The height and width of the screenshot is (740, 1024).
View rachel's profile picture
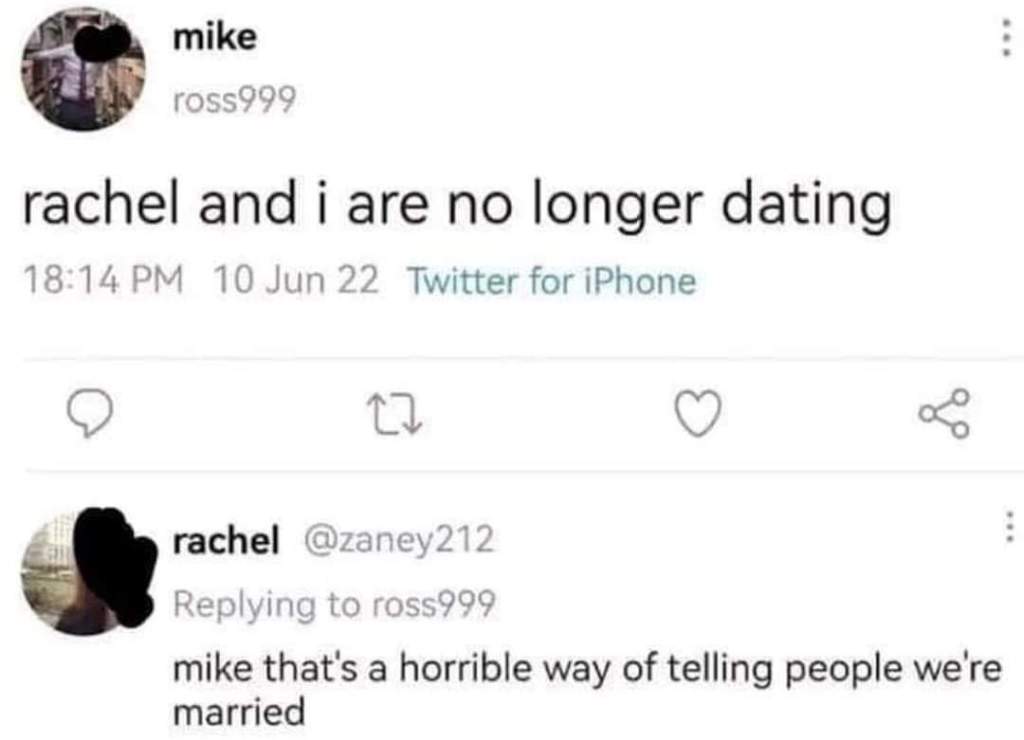click(88, 573)
